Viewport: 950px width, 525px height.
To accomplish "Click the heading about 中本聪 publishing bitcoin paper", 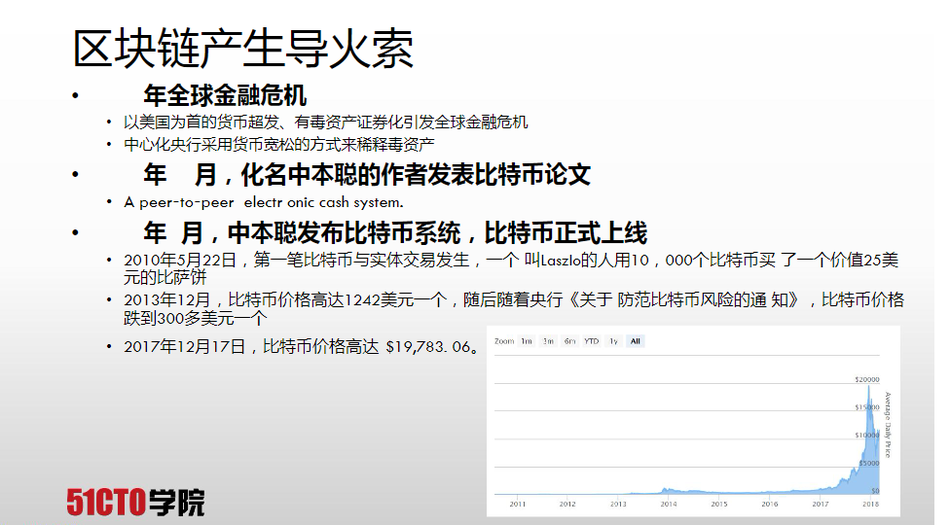I will tap(366, 175).
